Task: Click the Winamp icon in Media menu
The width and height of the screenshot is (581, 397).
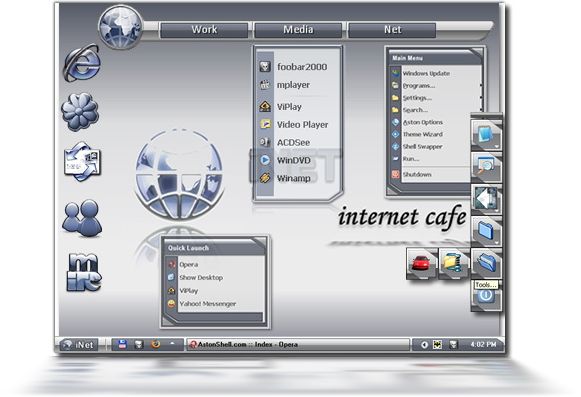Action: [x=265, y=178]
